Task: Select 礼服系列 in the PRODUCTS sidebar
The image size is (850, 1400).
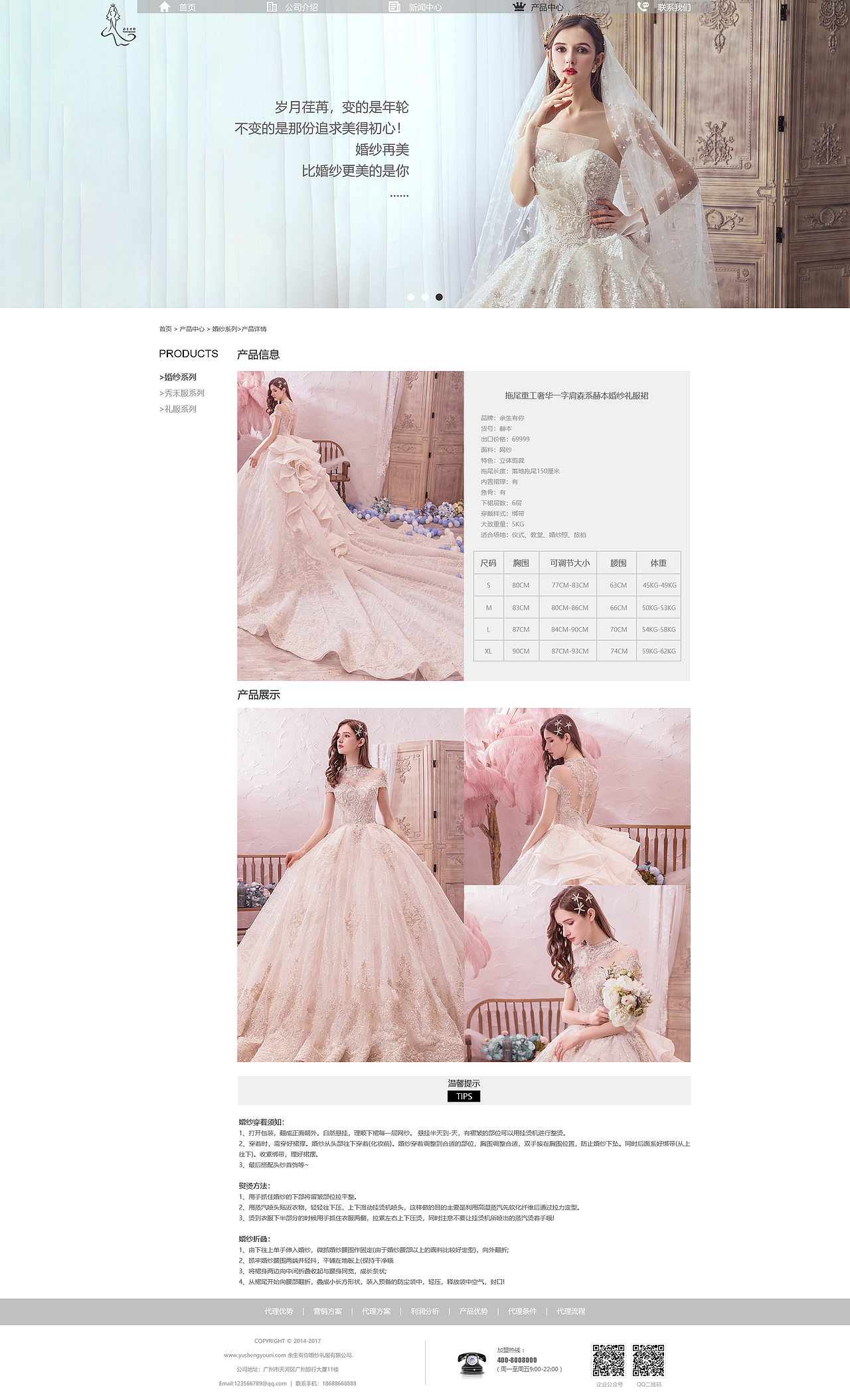Action: point(178,409)
